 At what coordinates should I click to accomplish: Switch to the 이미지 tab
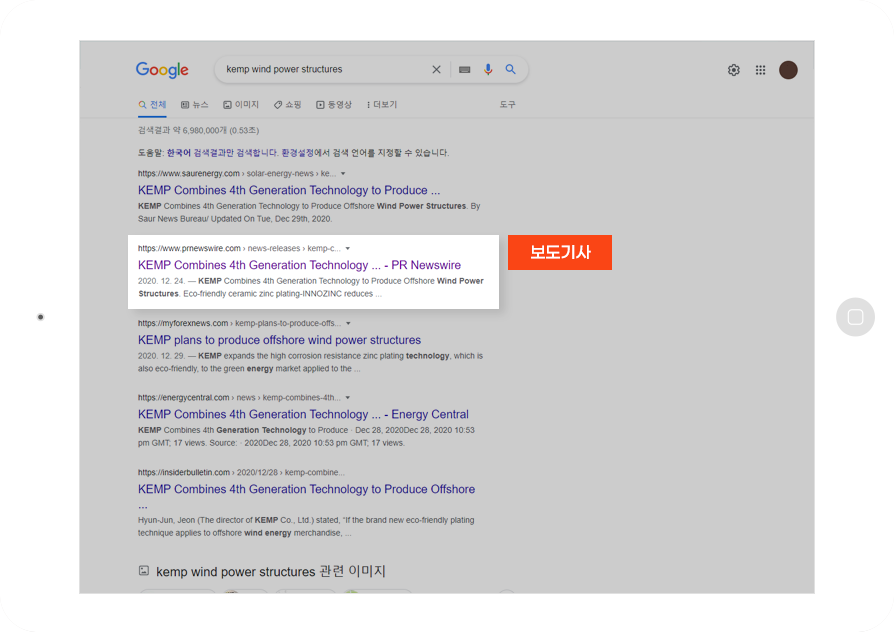click(x=241, y=105)
